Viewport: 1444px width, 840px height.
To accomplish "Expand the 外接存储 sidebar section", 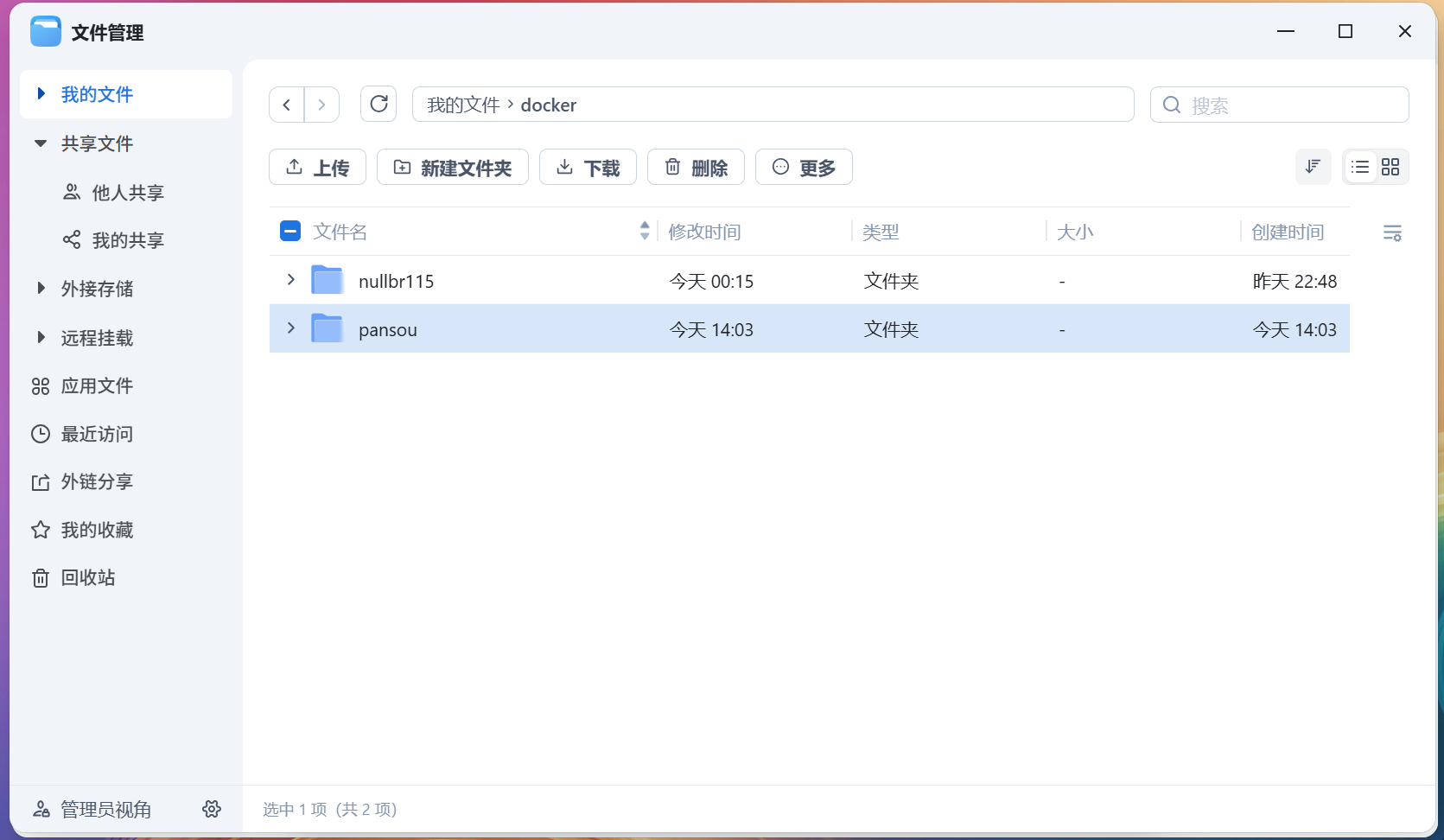I will [x=41, y=289].
